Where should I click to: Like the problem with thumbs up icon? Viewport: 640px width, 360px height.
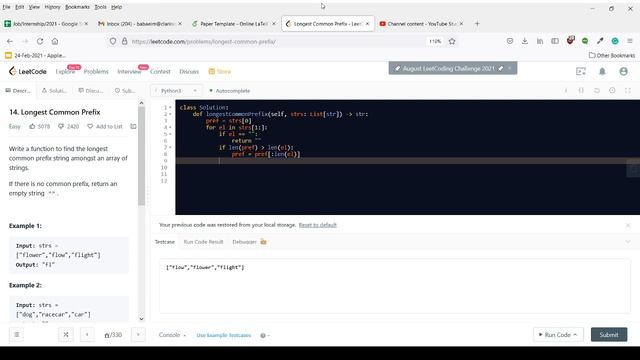coord(32,127)
